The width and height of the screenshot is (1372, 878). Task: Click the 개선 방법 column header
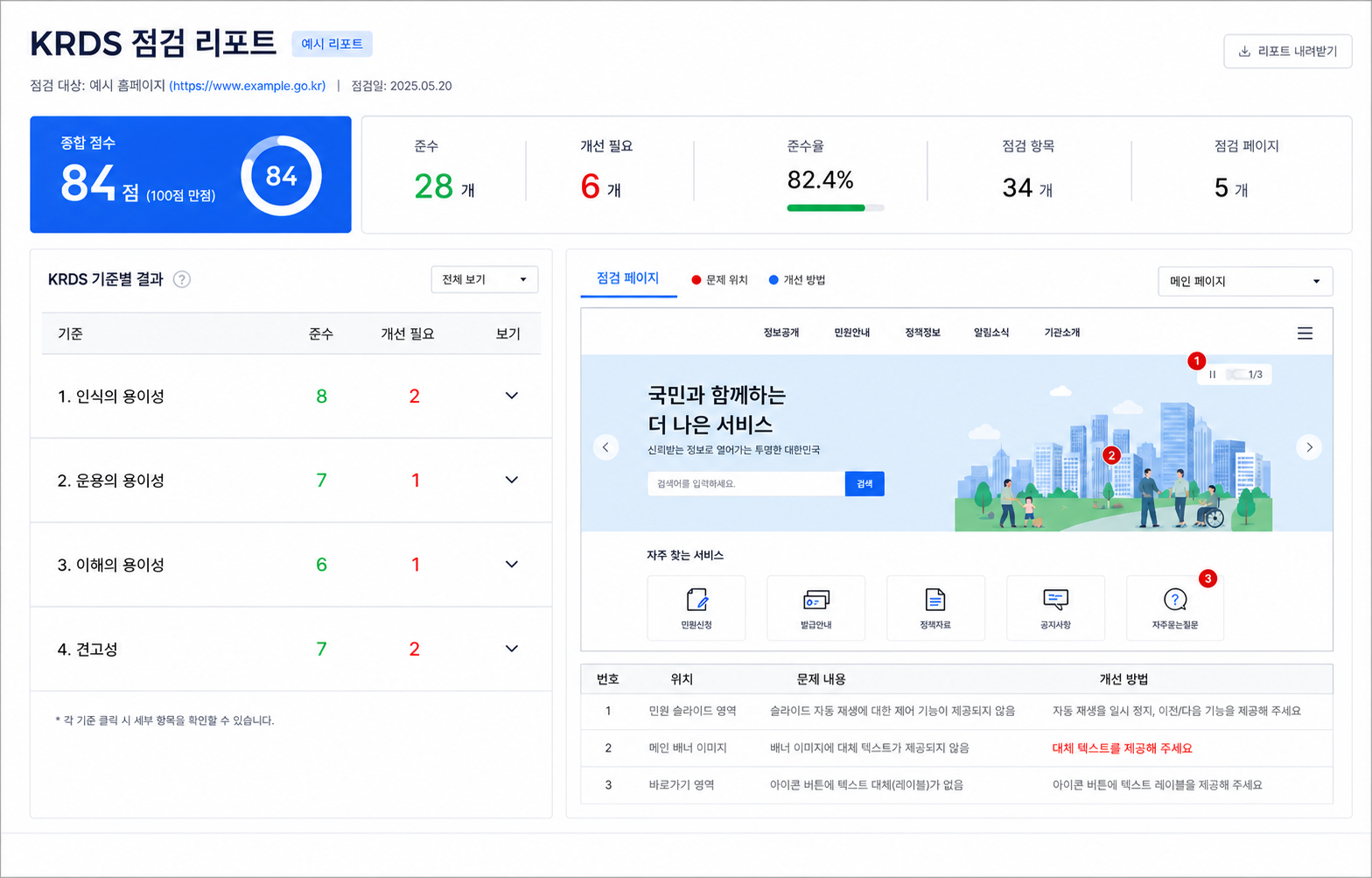pyautogui.click(x=1123, y=679)
